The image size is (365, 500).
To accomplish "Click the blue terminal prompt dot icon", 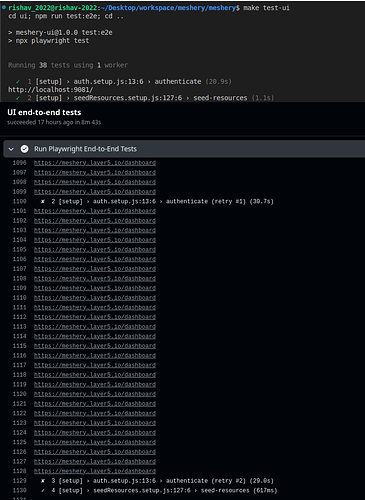I will click(x=4, y=7).
